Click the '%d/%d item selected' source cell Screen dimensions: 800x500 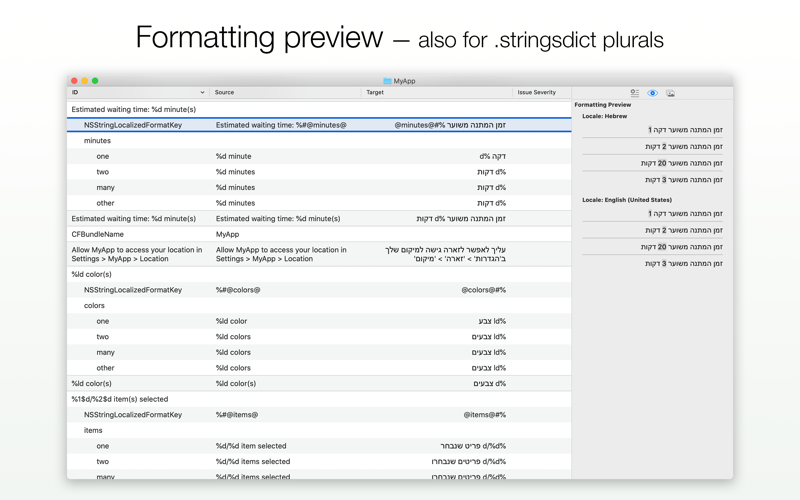251,446
